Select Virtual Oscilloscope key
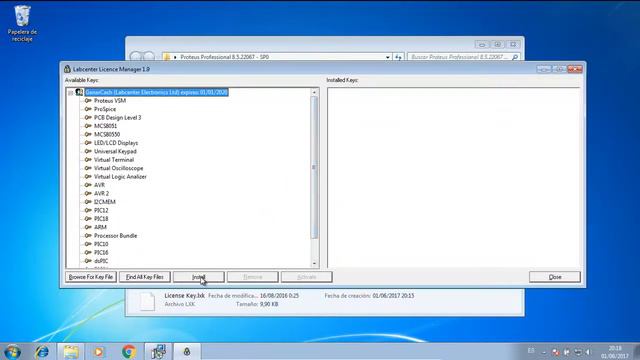The image size is (640, 360). tap(118, 168)
